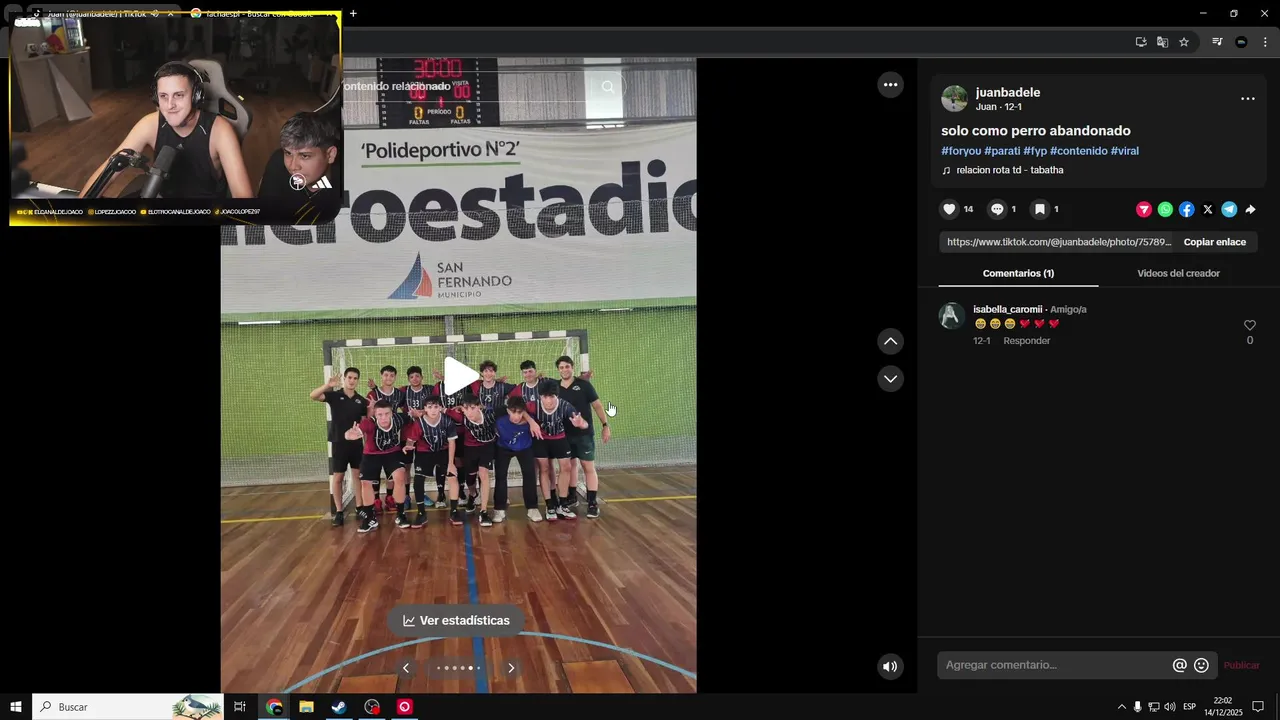This screenshot has height=720, width=1280.
Task: Open the Windows Start menu
Action: 16,707
